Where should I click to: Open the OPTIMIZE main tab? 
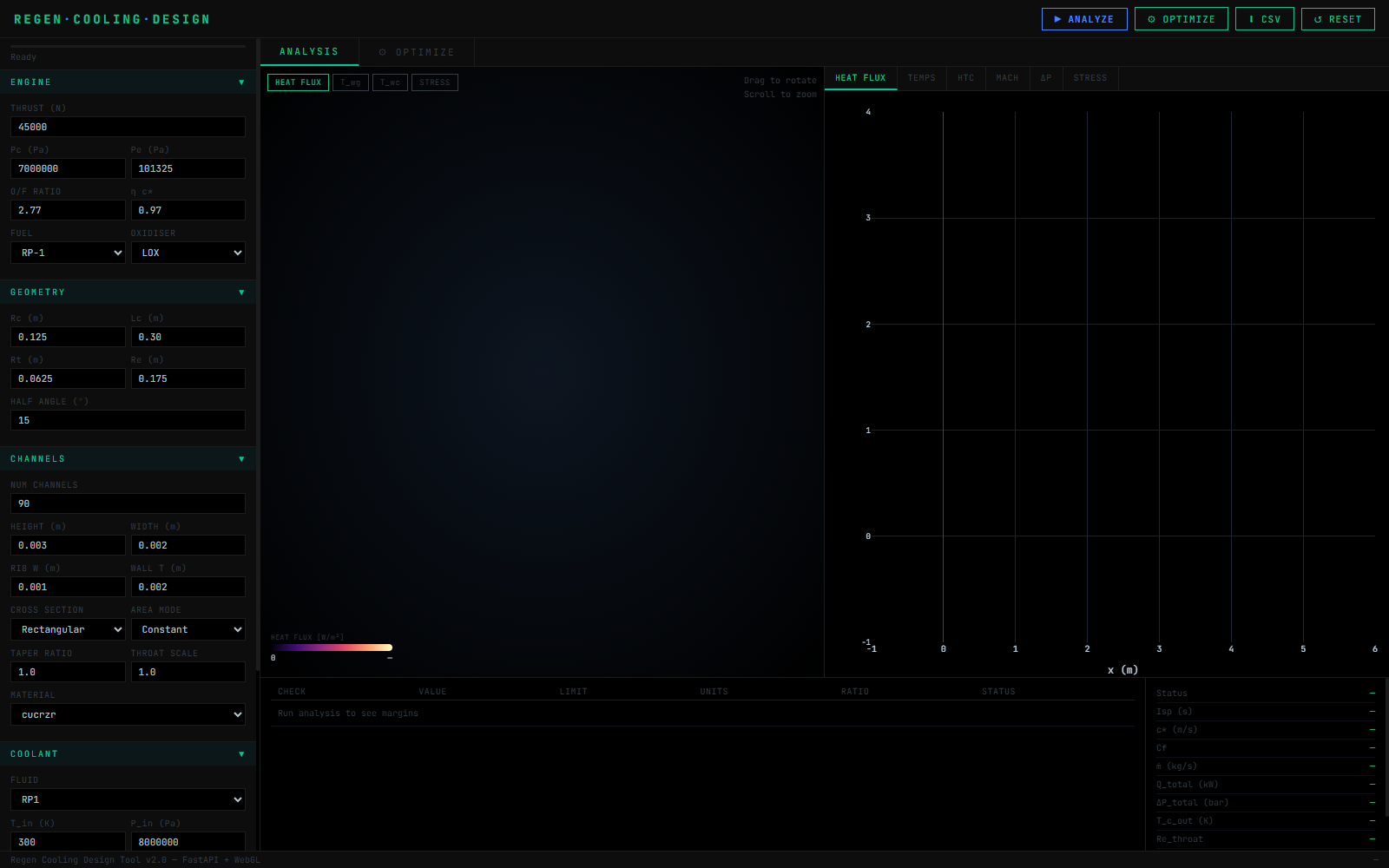click(417, 52)
